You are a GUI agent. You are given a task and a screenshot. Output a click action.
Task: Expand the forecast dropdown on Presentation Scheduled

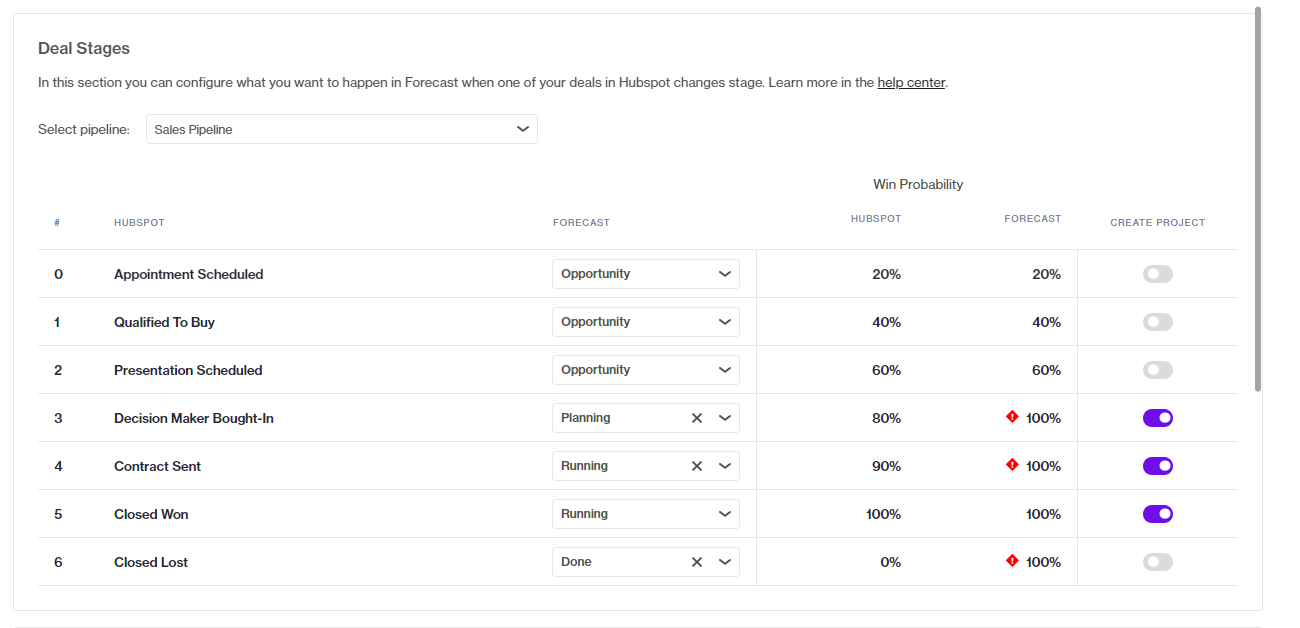coord(645,369)
